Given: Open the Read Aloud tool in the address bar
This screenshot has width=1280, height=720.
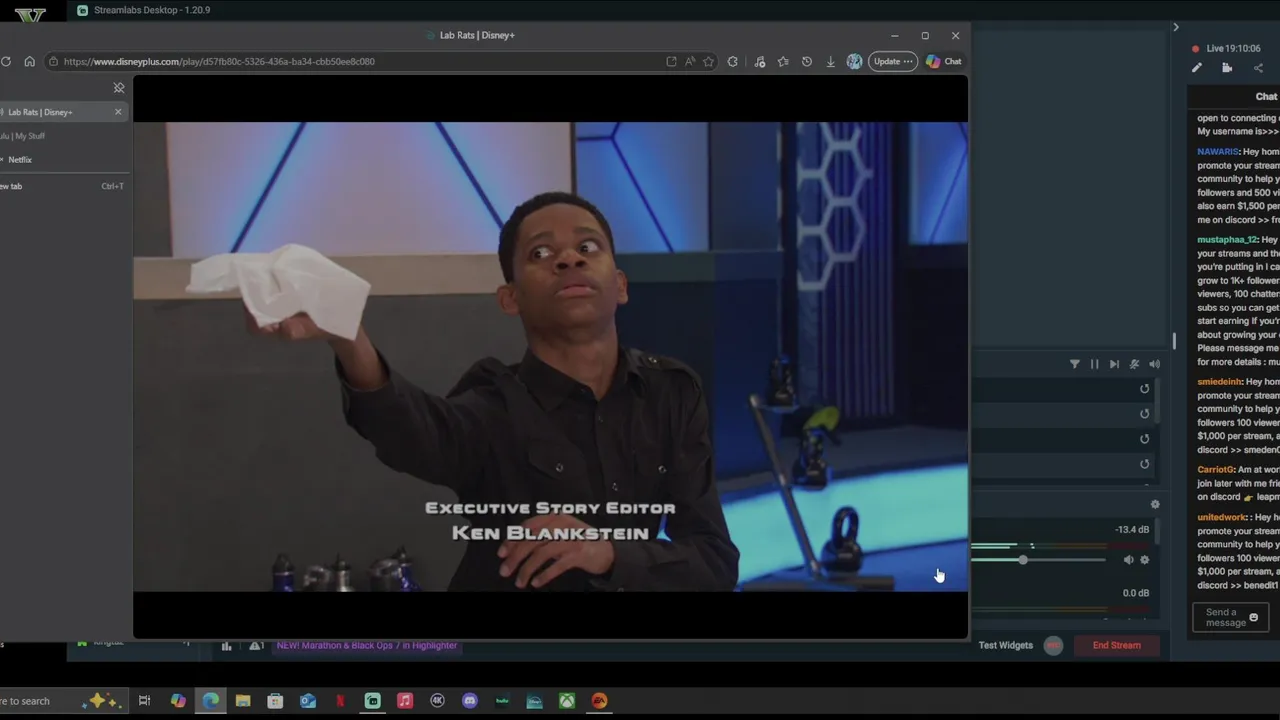Looking at the screenshot, I should pos(690,61).
